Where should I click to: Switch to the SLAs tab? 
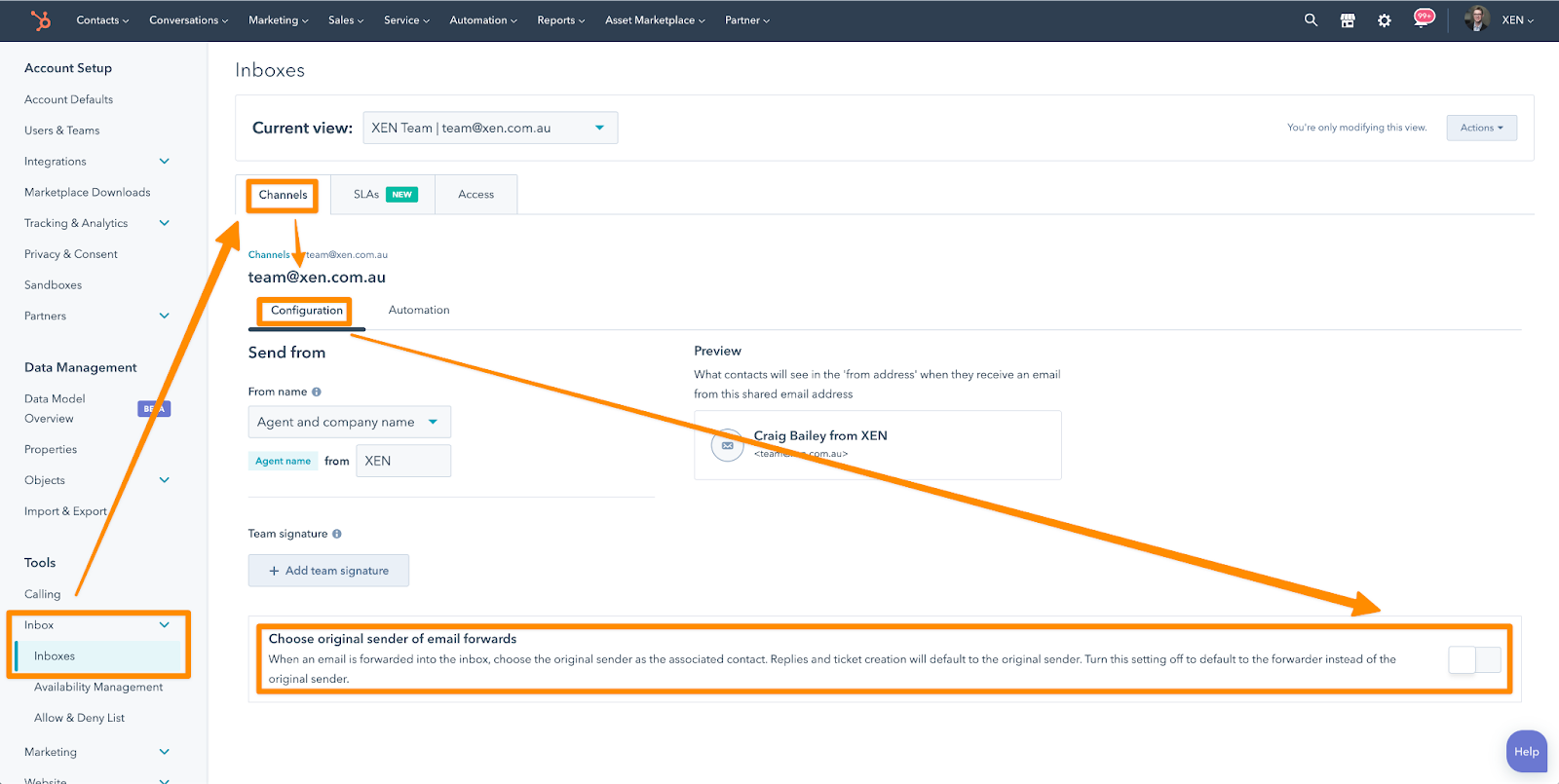(383, 195)
